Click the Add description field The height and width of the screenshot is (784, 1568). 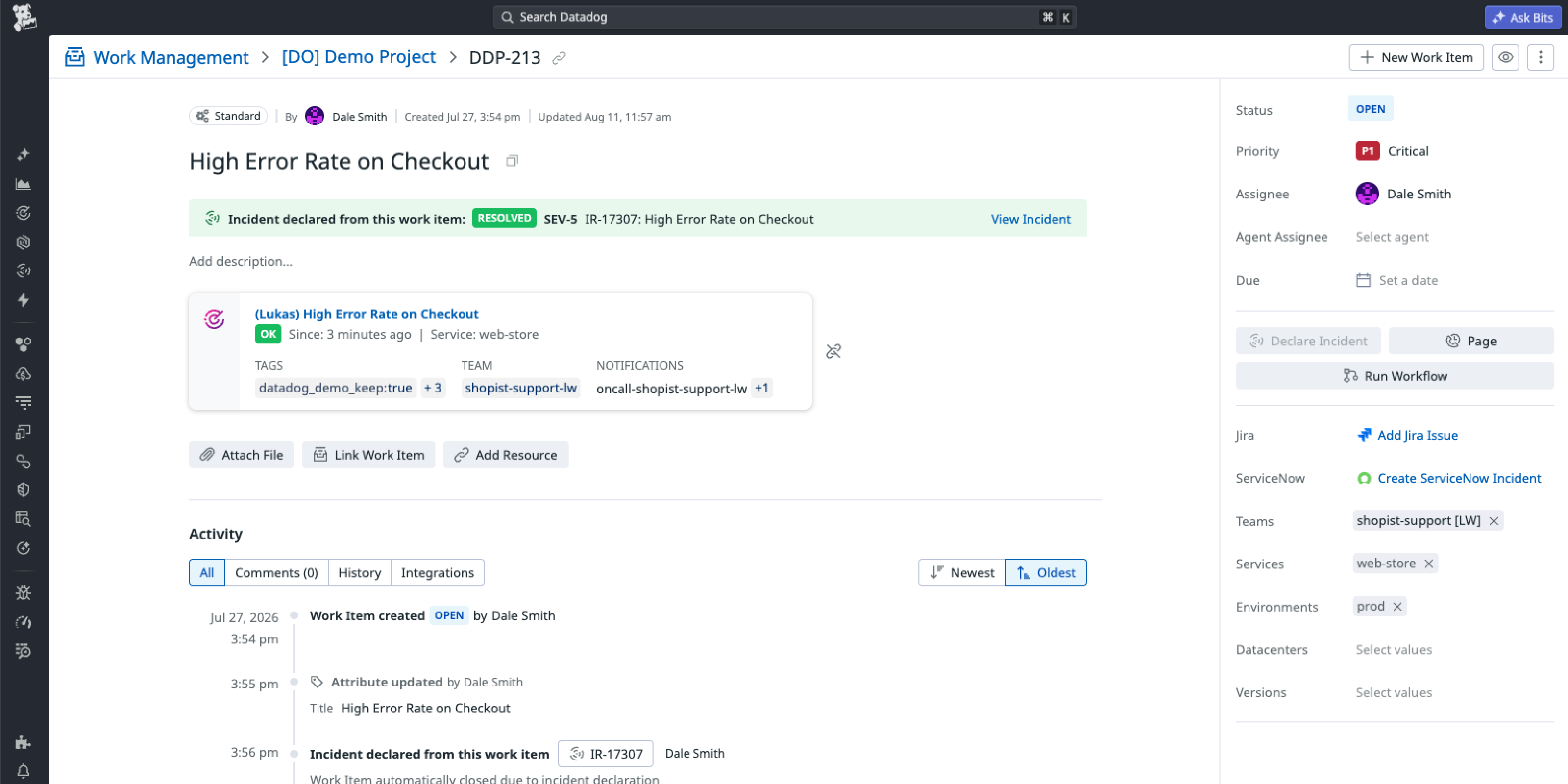pyautogui.click(x=241, y=261)
